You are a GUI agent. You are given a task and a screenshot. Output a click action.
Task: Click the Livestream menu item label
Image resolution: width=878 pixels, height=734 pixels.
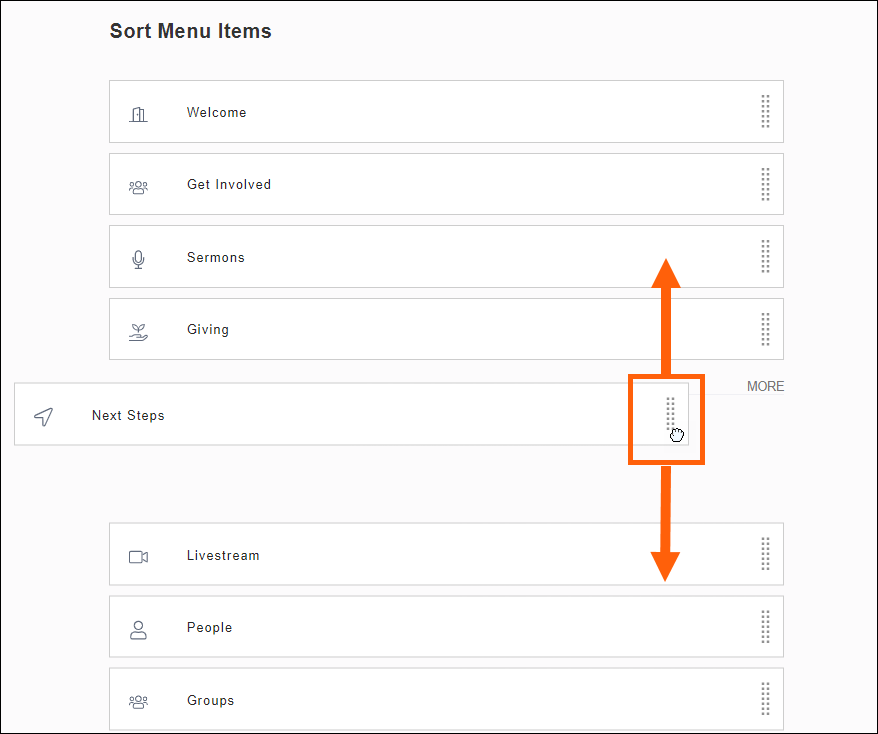pos(223,556)
